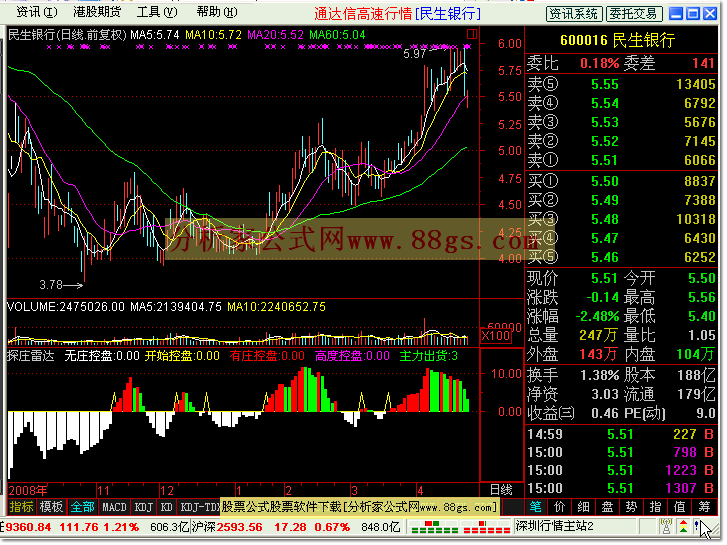Switch to the KD indicator

[x=166, y=507]
